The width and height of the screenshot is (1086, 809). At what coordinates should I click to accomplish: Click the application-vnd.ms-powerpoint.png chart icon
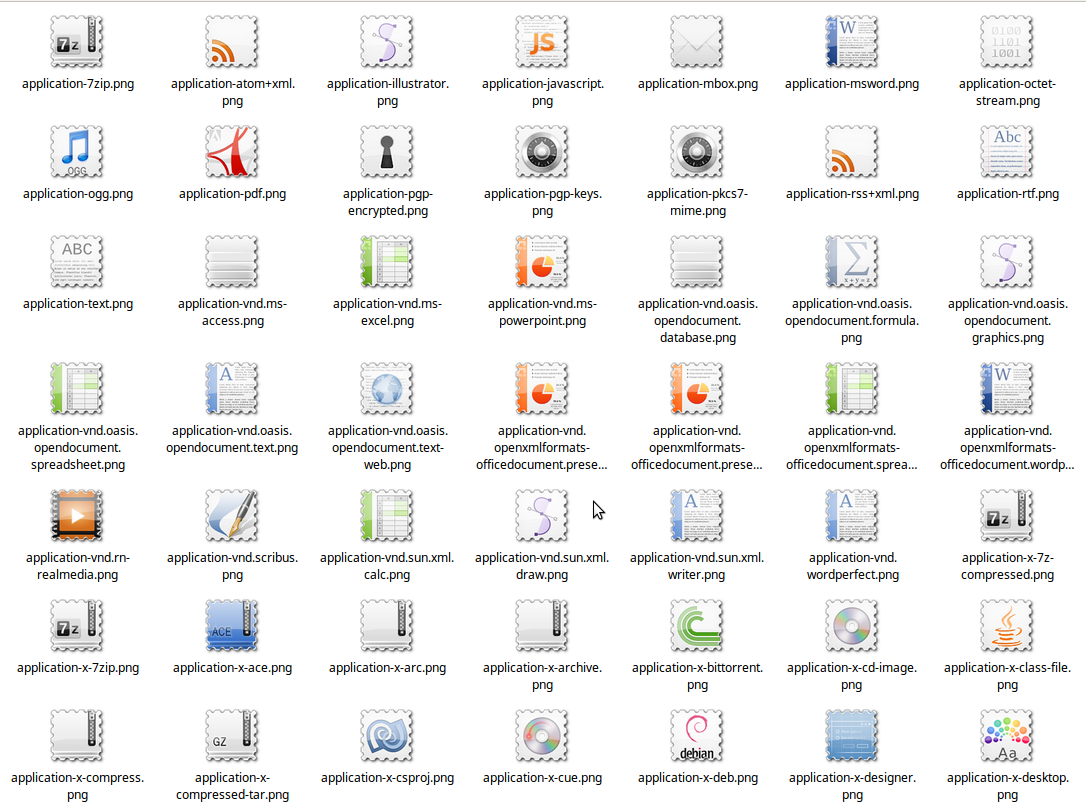coord(542,262)
